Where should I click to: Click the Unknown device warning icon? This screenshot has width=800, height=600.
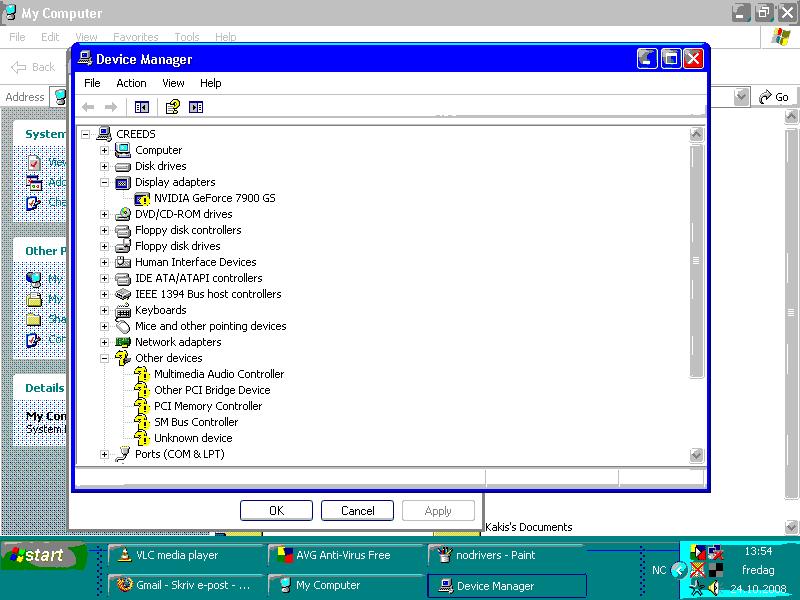pyautogui.click(x=142, y=438)
